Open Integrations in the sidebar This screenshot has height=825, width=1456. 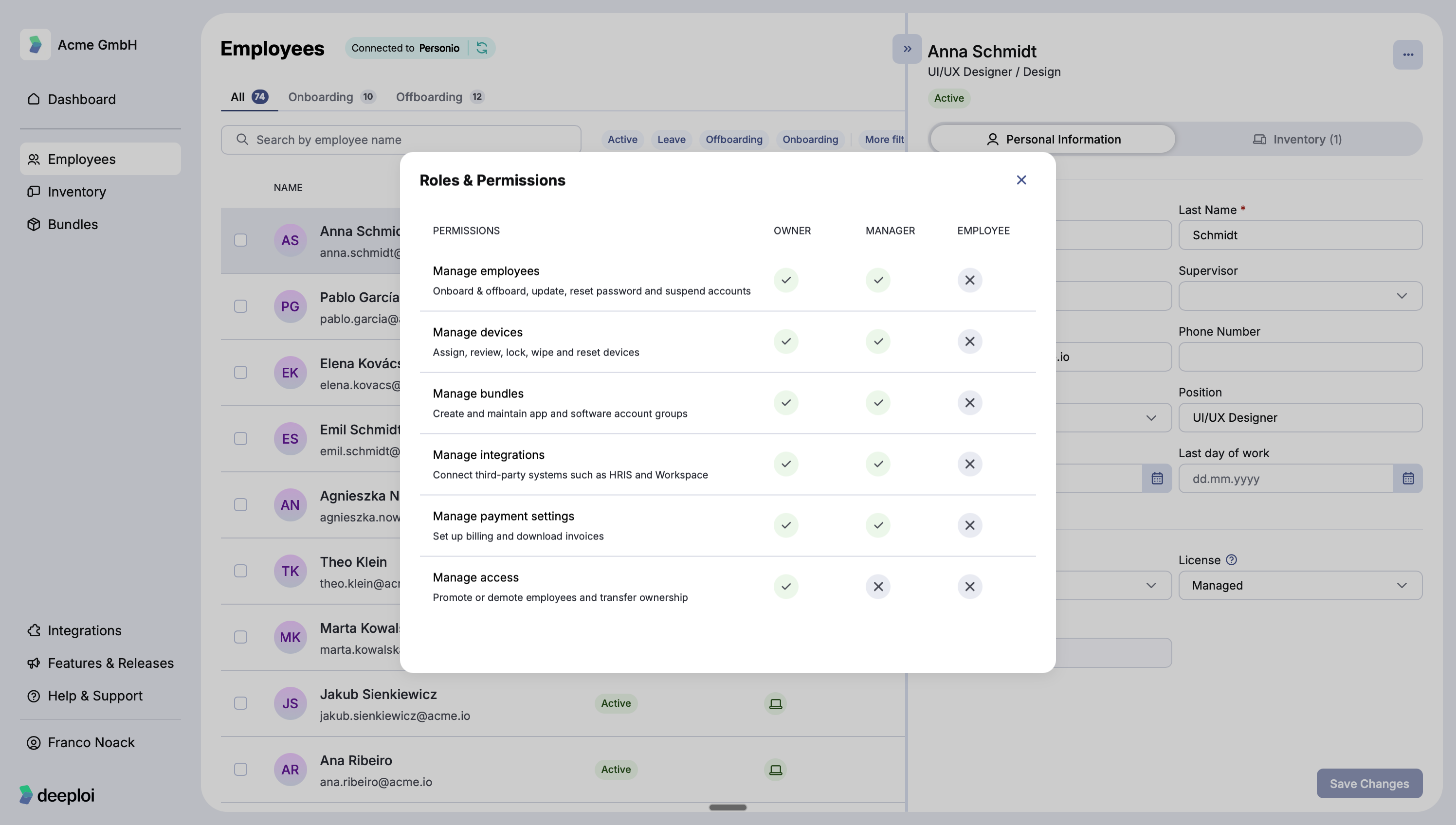100,630
